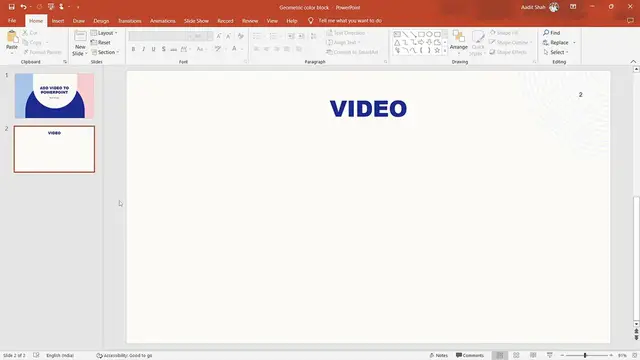Undo the last action
The width and height of the screenshot is (640, 360).
(23, 7)
